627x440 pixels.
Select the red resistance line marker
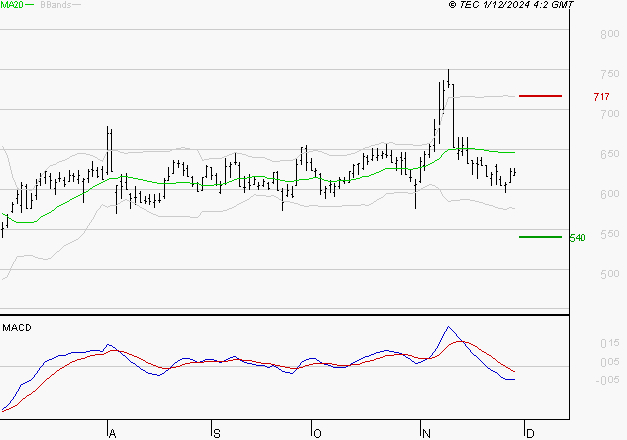pos(540,96)
